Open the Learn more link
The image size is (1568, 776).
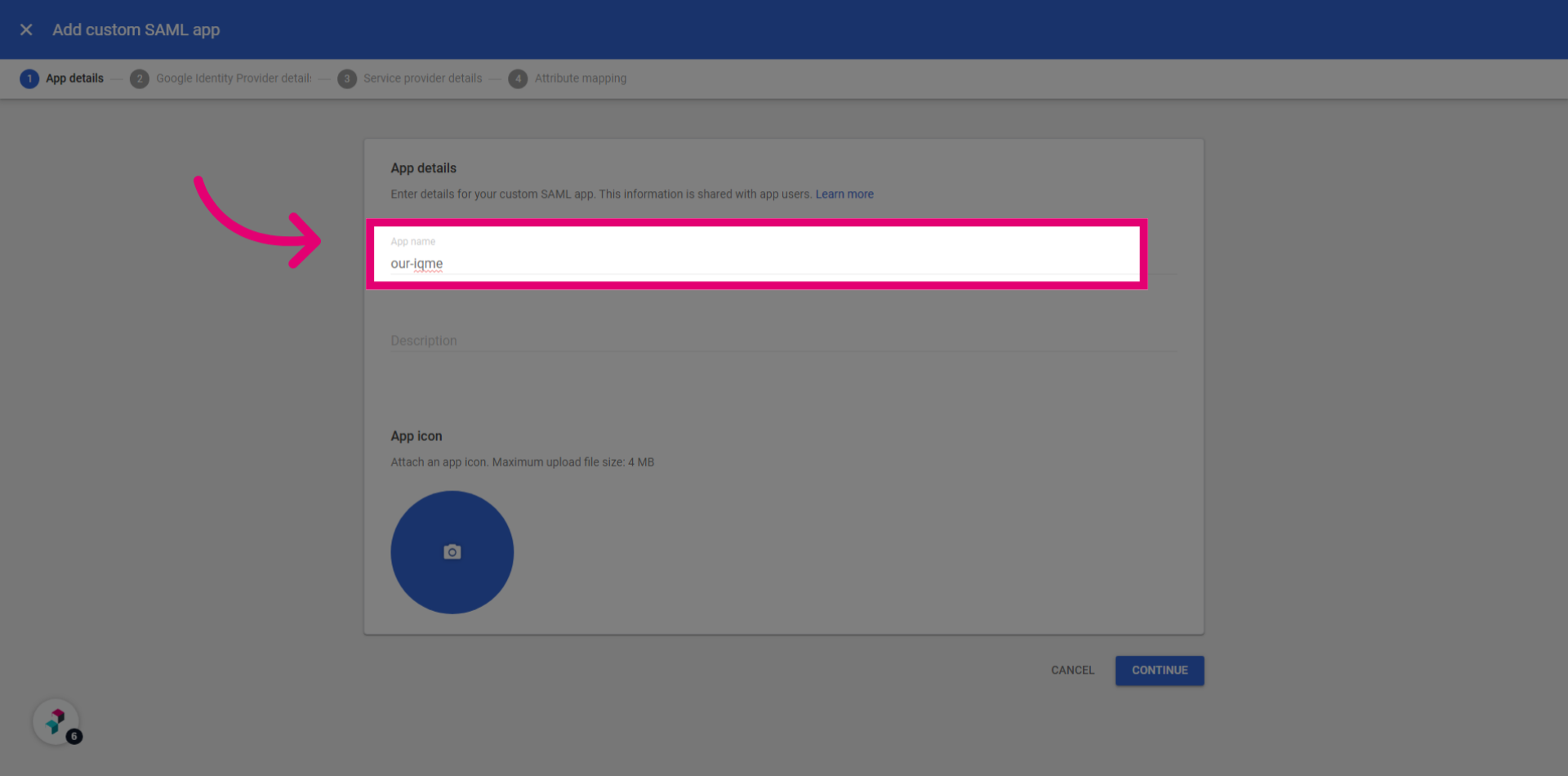coord(844,194)
